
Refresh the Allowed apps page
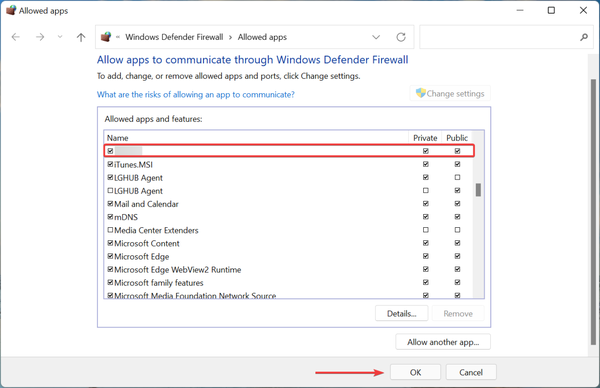pyautogui.click(x=401, y=37)
